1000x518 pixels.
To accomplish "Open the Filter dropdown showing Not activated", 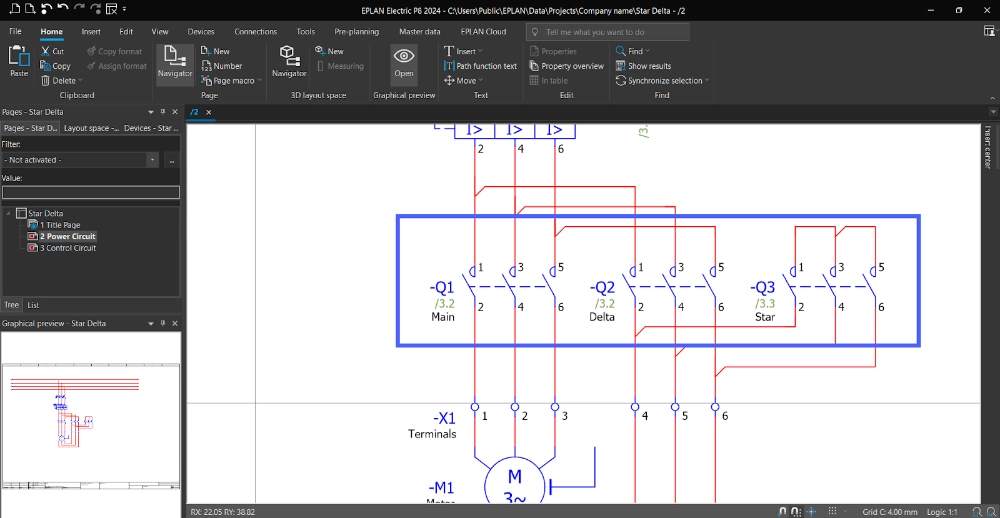I will [152, 160].
